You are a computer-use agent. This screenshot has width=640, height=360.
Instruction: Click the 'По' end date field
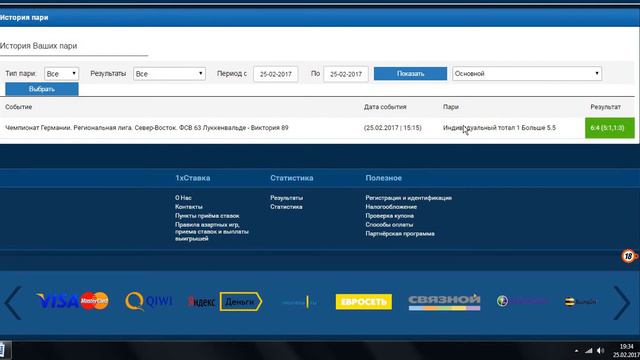[x=346, y=74]
